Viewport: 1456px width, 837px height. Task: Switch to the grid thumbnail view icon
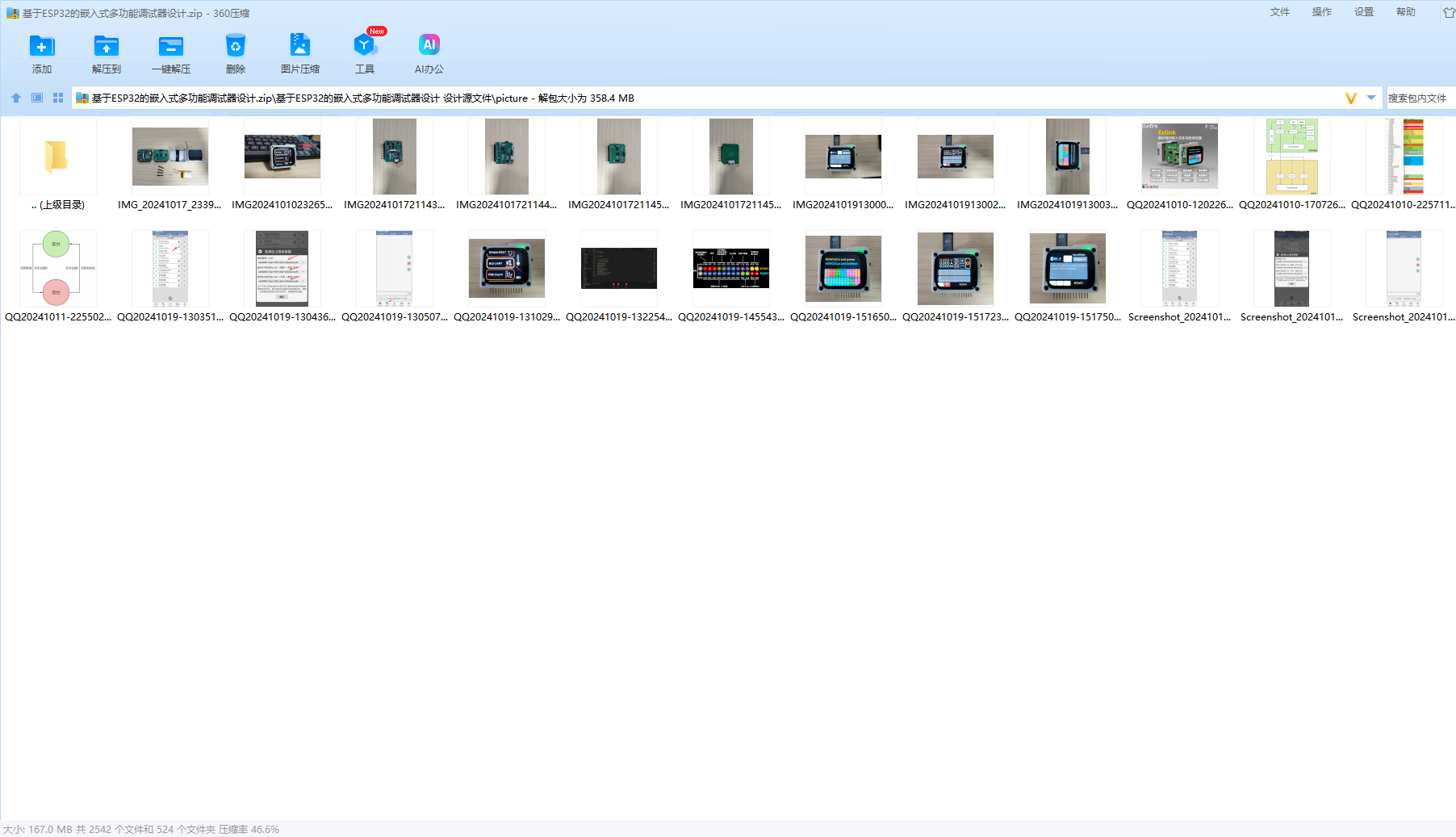coord(58,98)
